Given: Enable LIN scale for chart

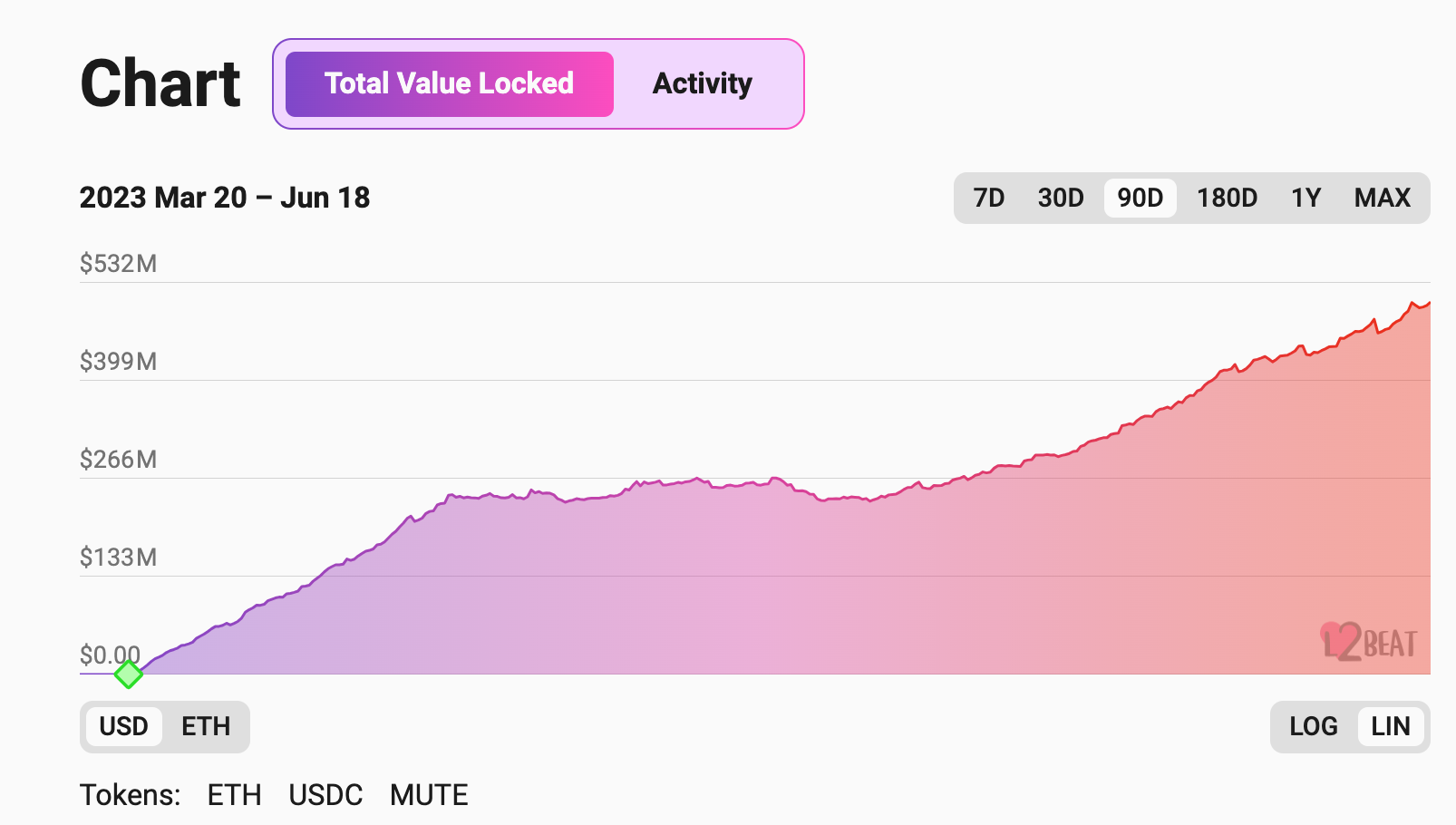Looking at the screenshot, I should pyautogui.click(x=1391, y=726).
